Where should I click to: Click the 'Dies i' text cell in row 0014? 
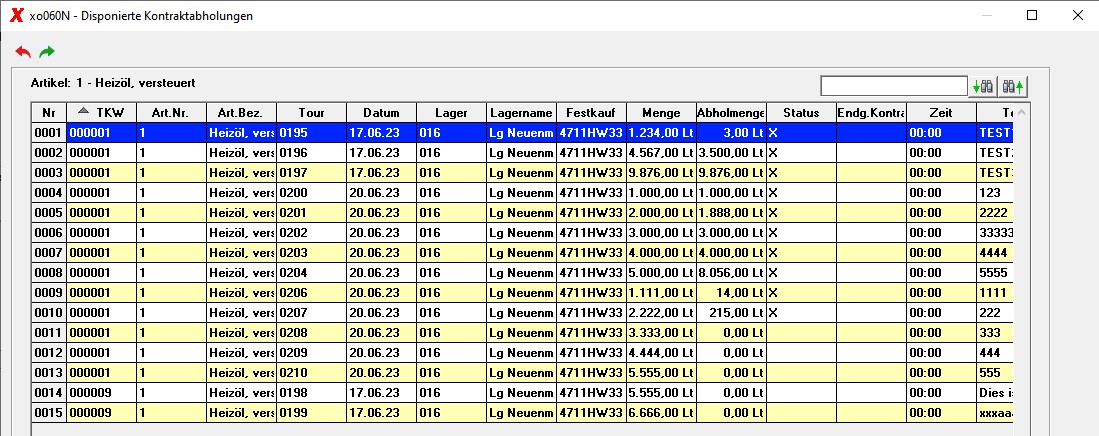click(995, 393)
